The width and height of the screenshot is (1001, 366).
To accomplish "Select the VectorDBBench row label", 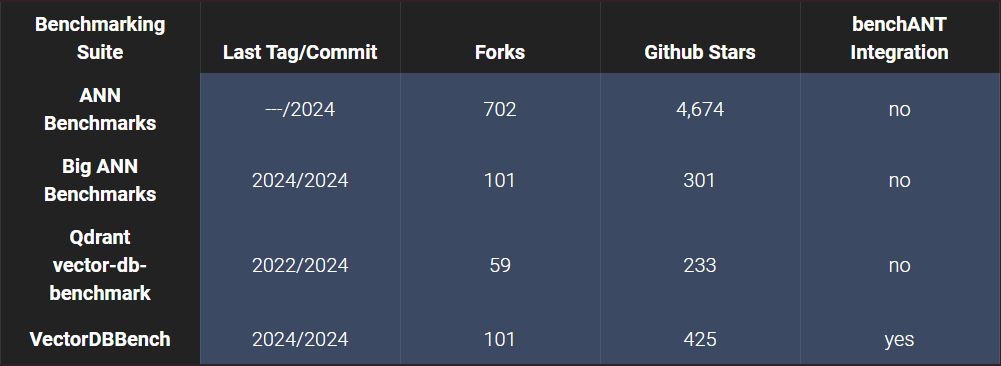I will point(100,339).
